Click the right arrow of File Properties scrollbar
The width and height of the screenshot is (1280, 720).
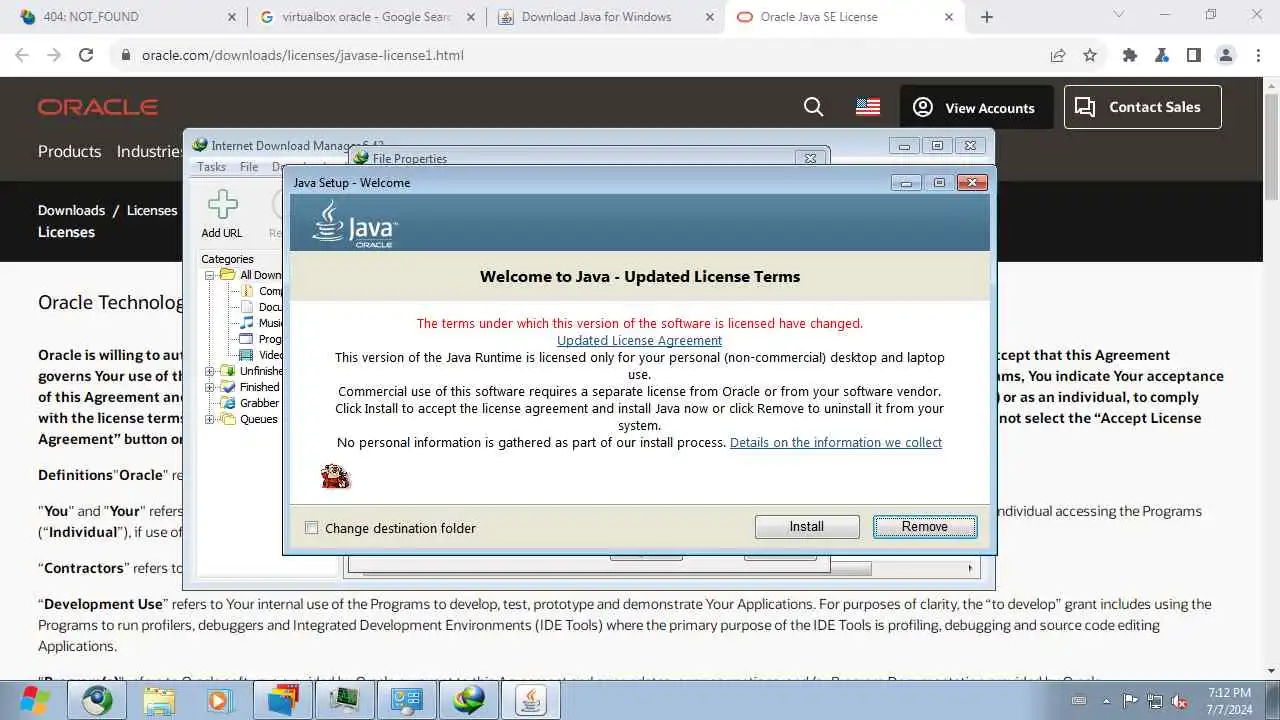969,568
